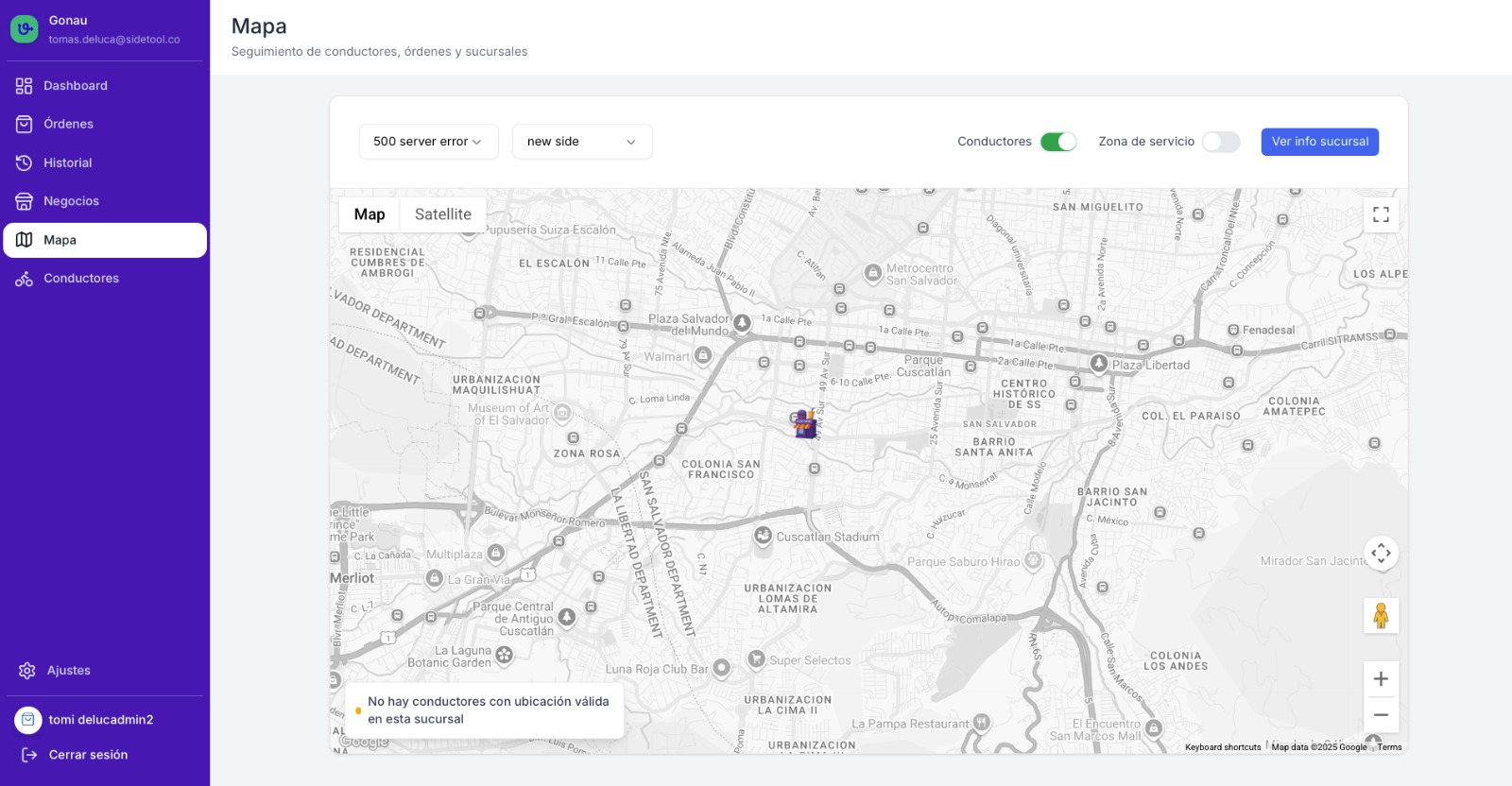Click Ver info sucursal button
Viewport: 1512px width, 786px height.
[1319, 142]
